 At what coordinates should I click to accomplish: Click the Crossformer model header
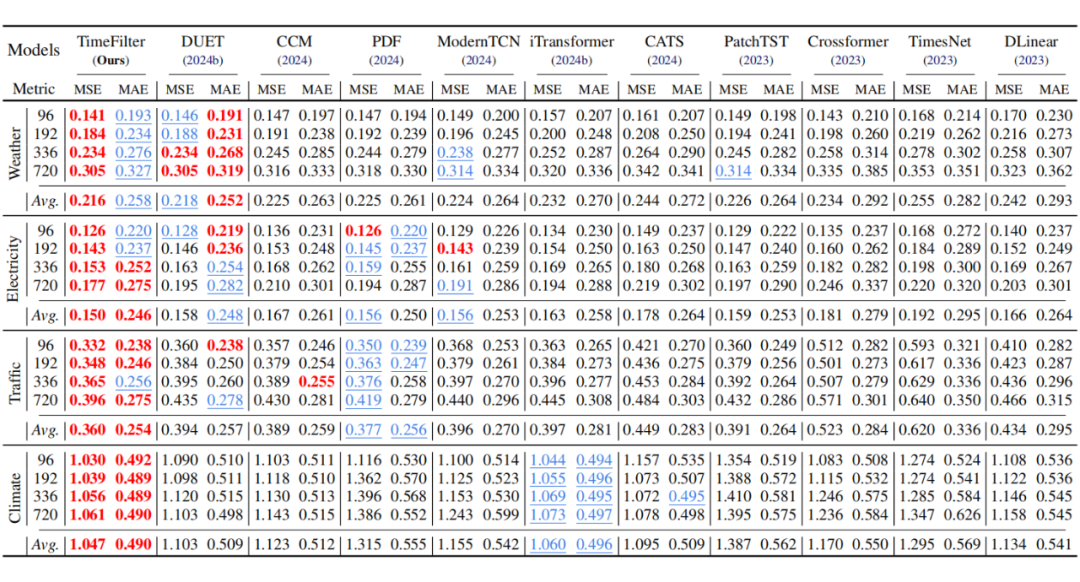coord(848,42)
